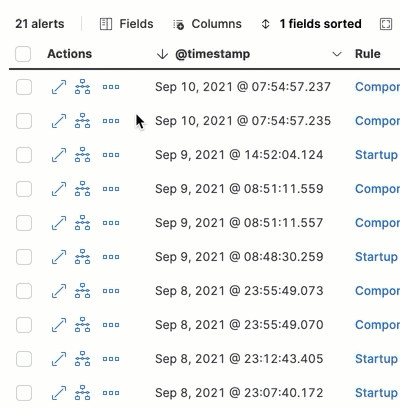The image size is (400, 408).
Task: Open Startup rule link for 14:52:04.124
Action: (376, 155)
